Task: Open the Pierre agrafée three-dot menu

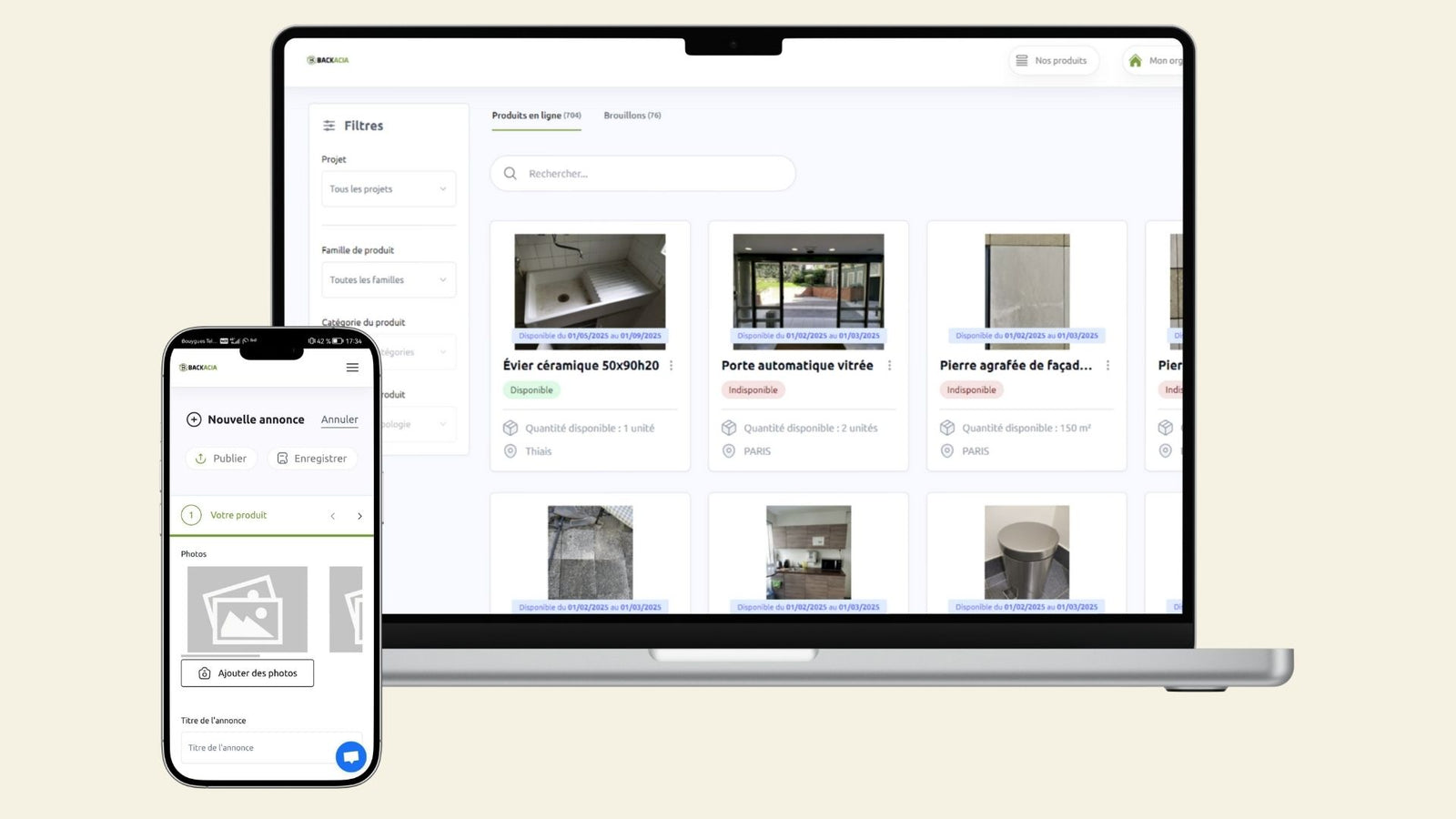Action: click(1107, 366)
